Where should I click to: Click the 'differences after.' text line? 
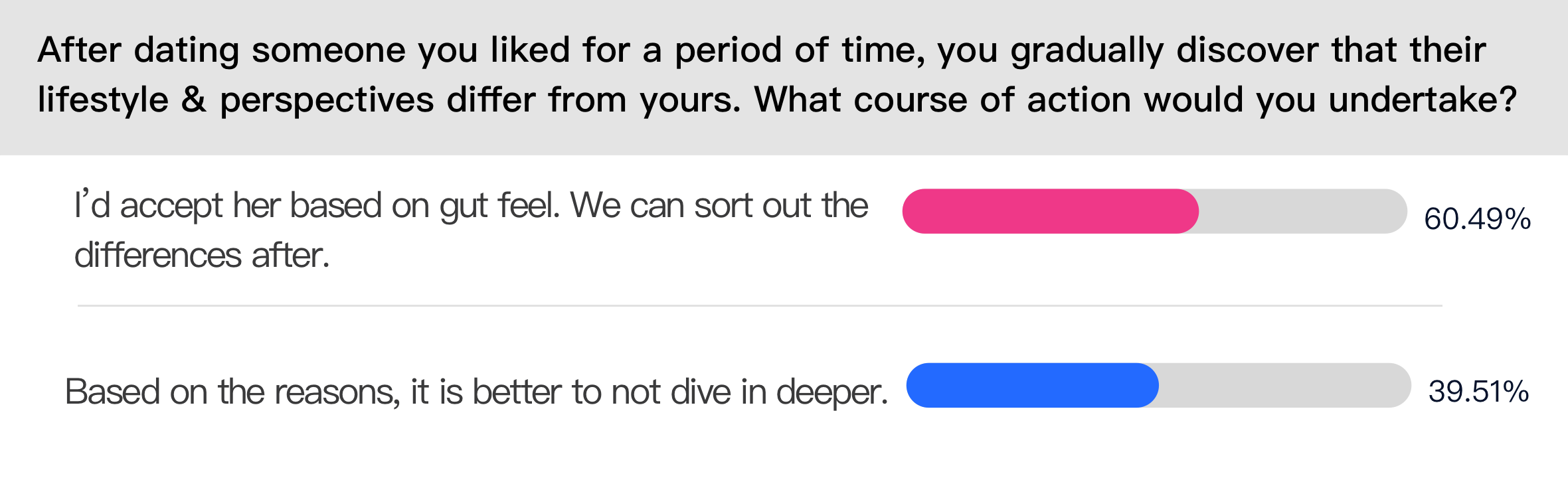pyautogui.click(x=202, y=256)
